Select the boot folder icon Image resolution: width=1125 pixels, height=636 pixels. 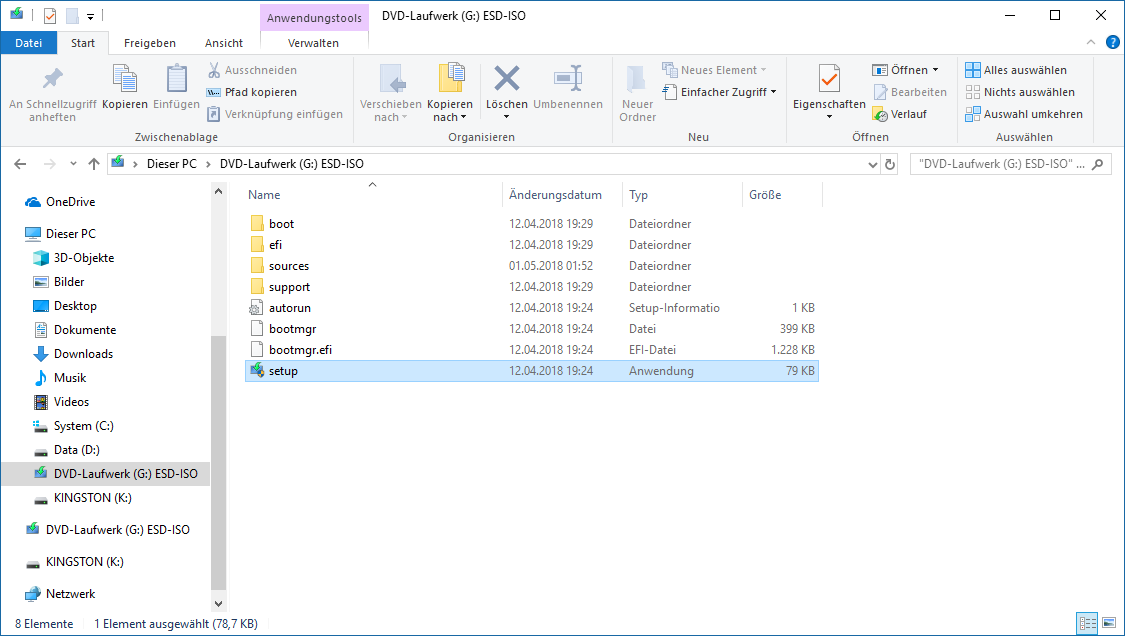(257, 224)
